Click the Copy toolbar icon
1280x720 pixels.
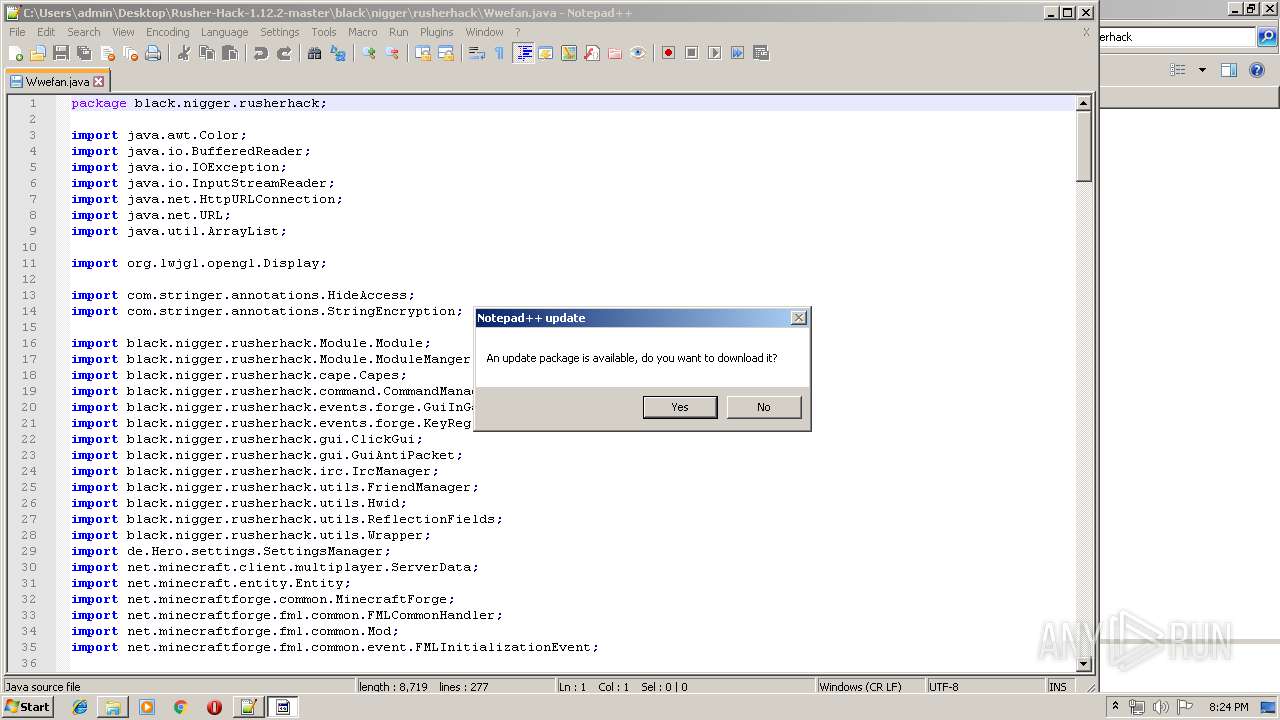207,53
